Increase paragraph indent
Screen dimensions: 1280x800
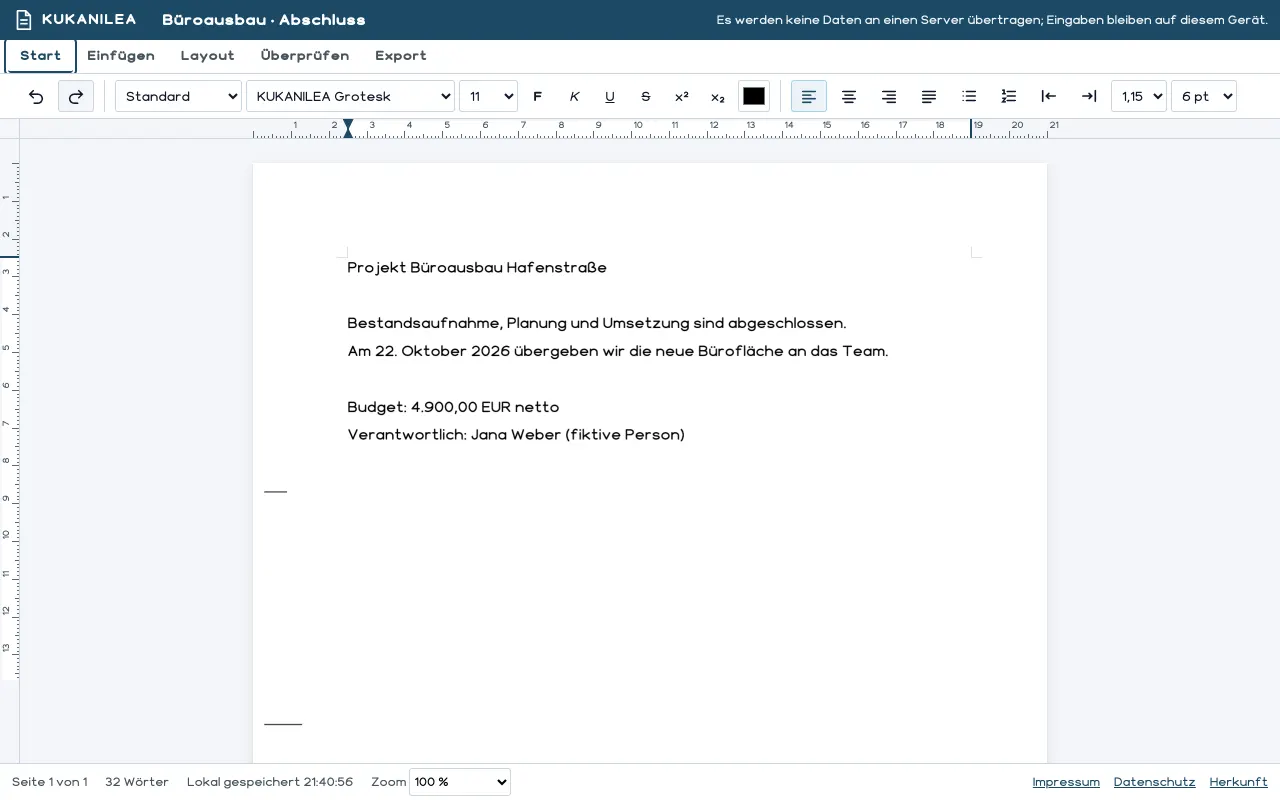pos(1089,96)
